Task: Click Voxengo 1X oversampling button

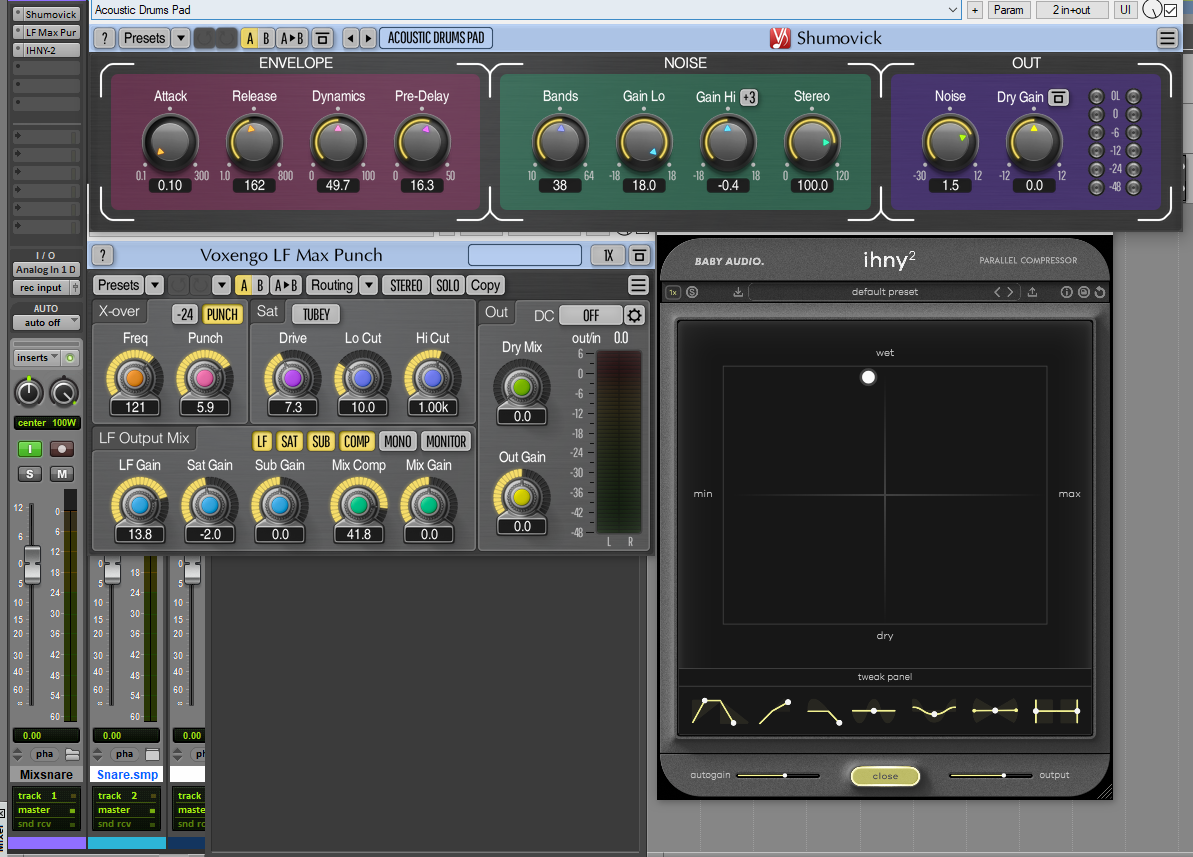Action: pos(609,255)
